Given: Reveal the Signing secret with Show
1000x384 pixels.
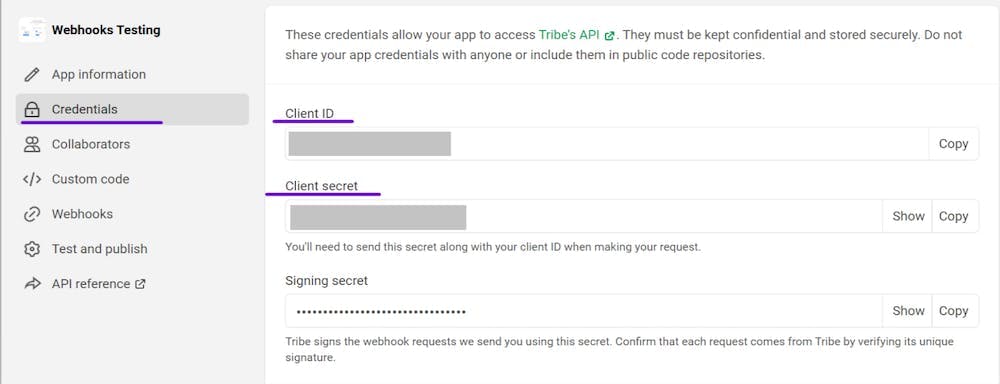Looking at the screenshot, I should point(908,311).
